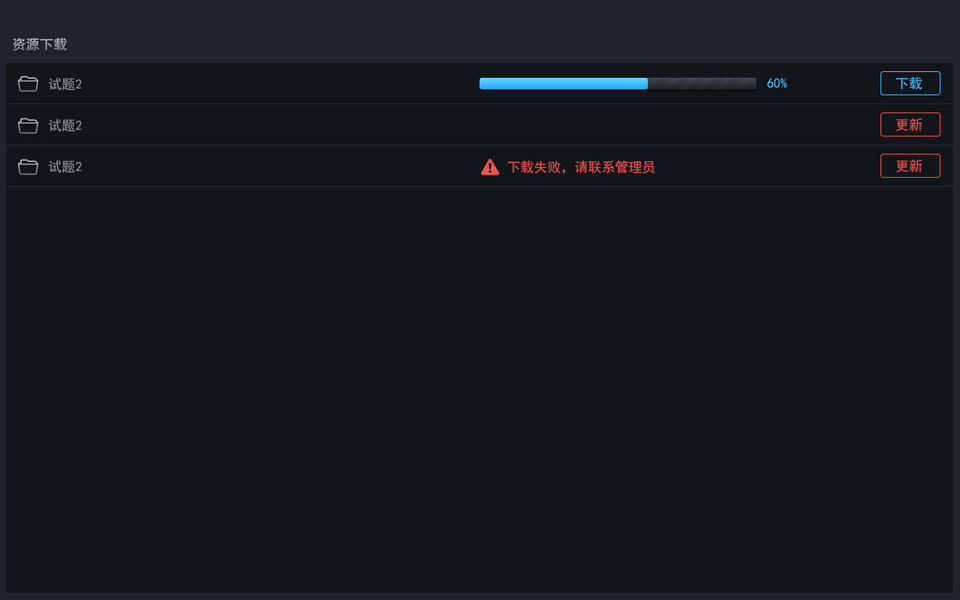This screenshot has width=960, height=600.
Task: Click the empty list area below all rows
Action: 480,390
